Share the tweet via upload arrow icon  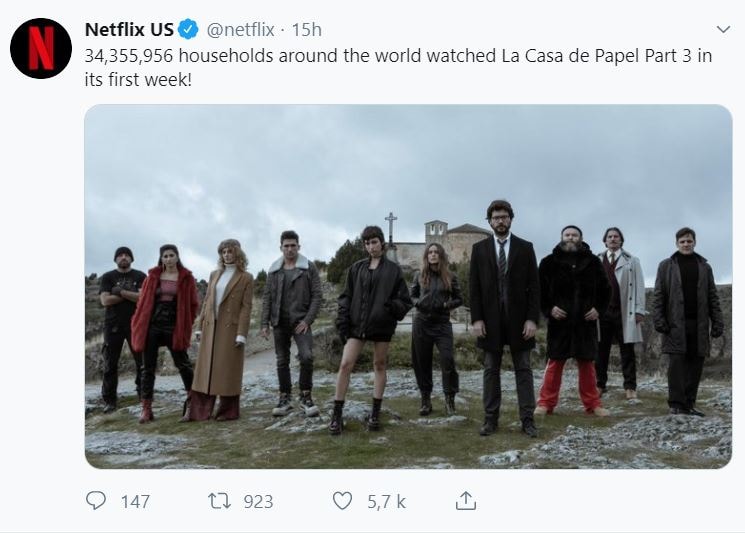click(466, 501)
